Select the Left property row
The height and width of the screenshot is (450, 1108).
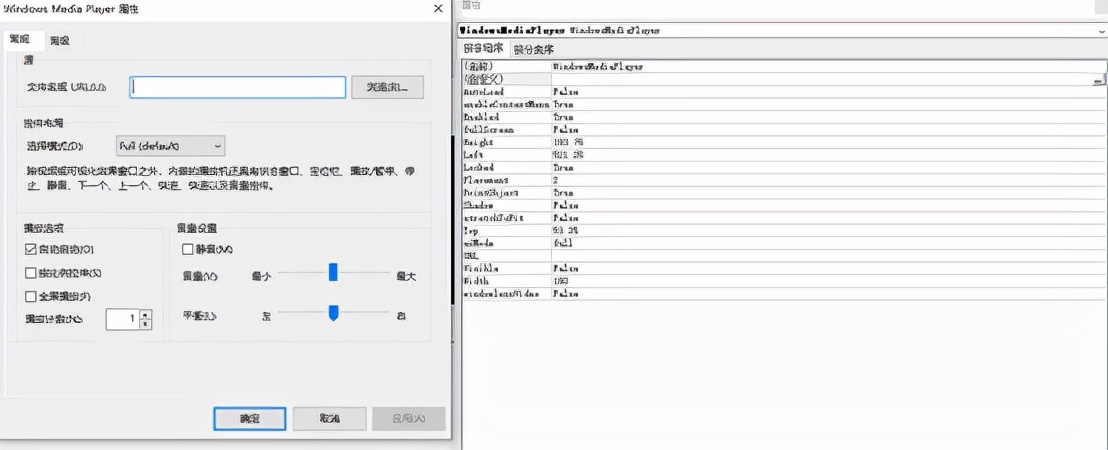coord(783,154)
